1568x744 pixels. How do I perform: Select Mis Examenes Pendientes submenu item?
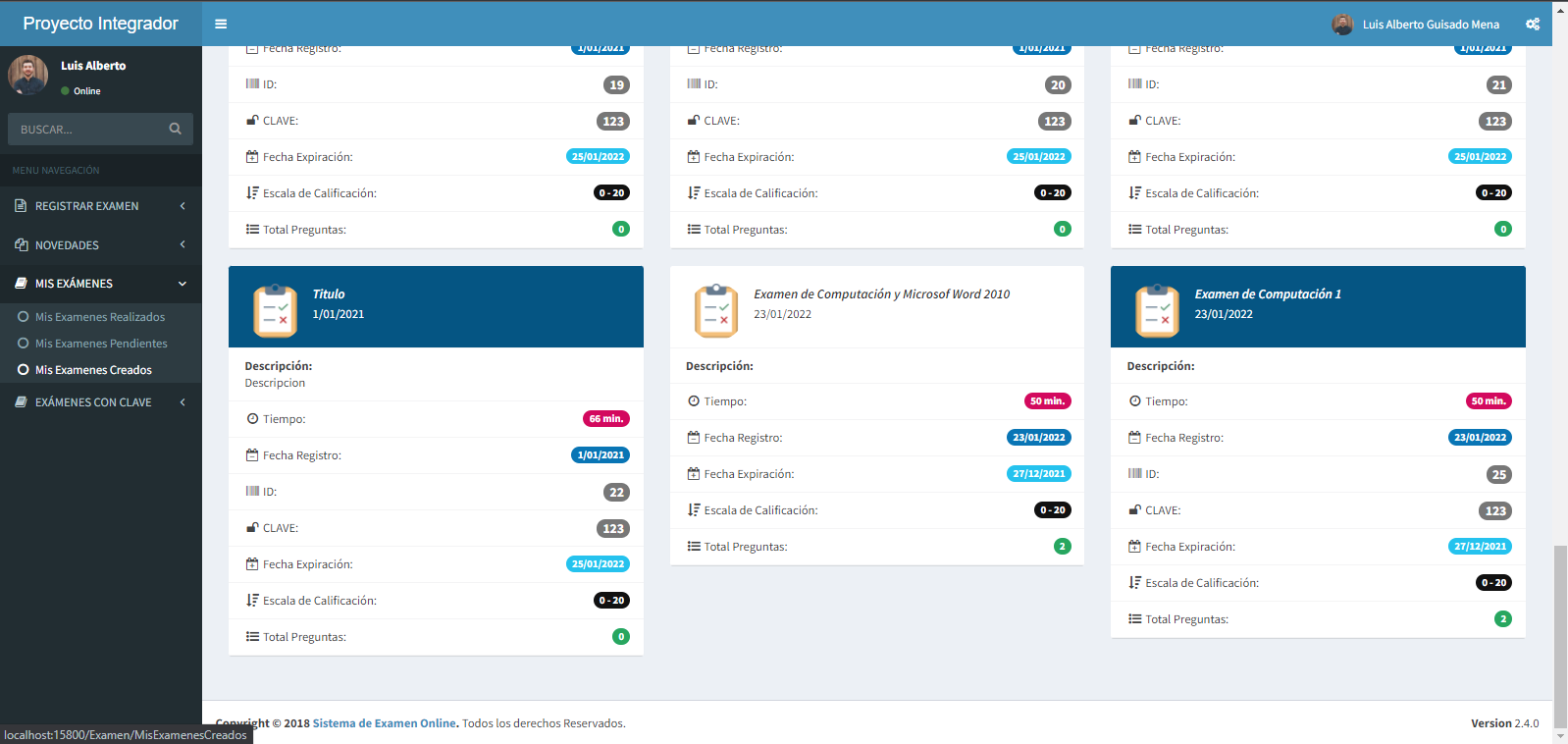point(100,344)
